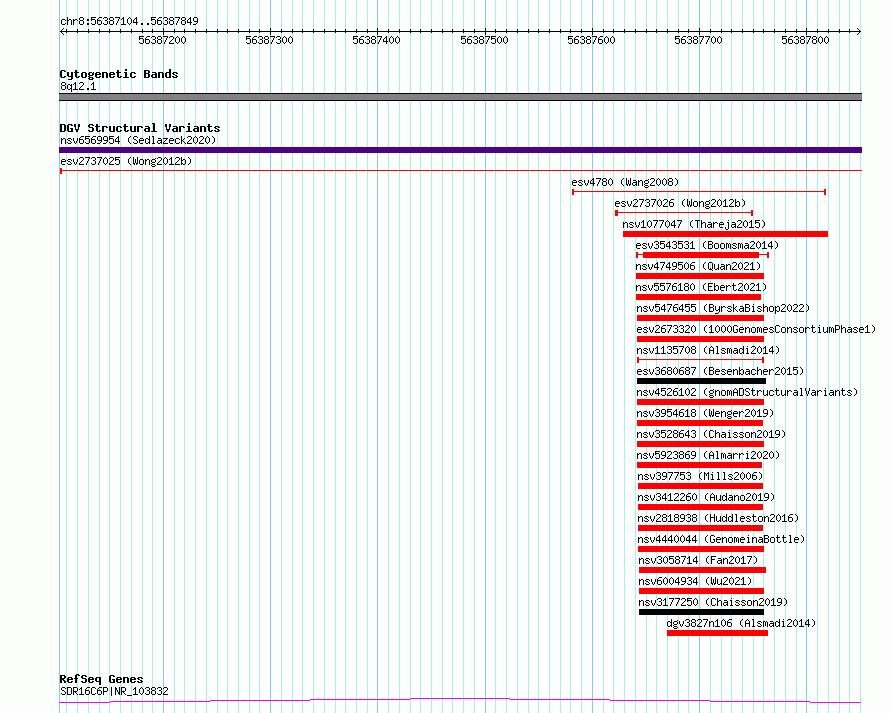Select the black nsv3177250 variant bar

(702, 612)
